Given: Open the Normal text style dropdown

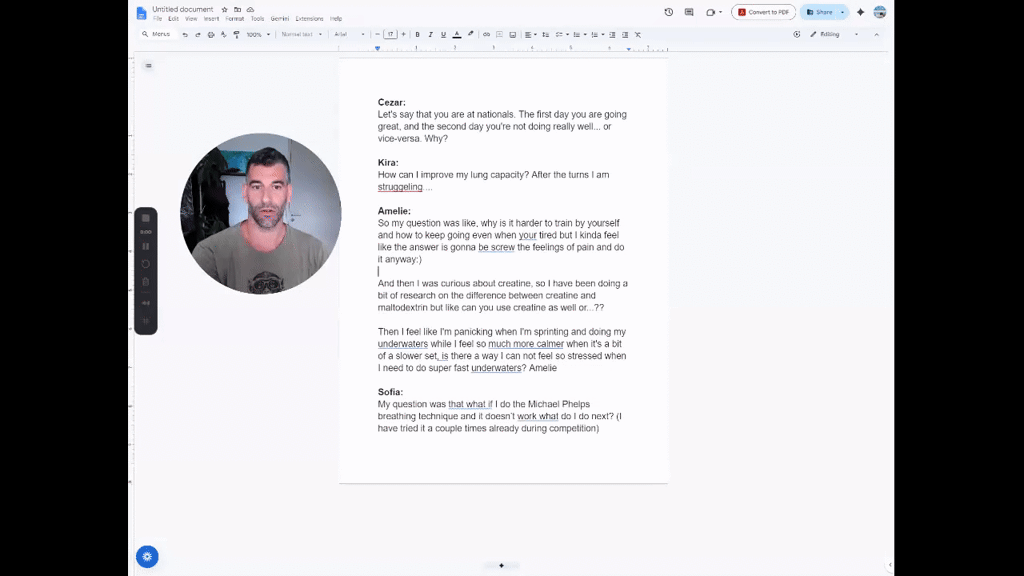Looking at the screenshot, I should tap(301, 35).
